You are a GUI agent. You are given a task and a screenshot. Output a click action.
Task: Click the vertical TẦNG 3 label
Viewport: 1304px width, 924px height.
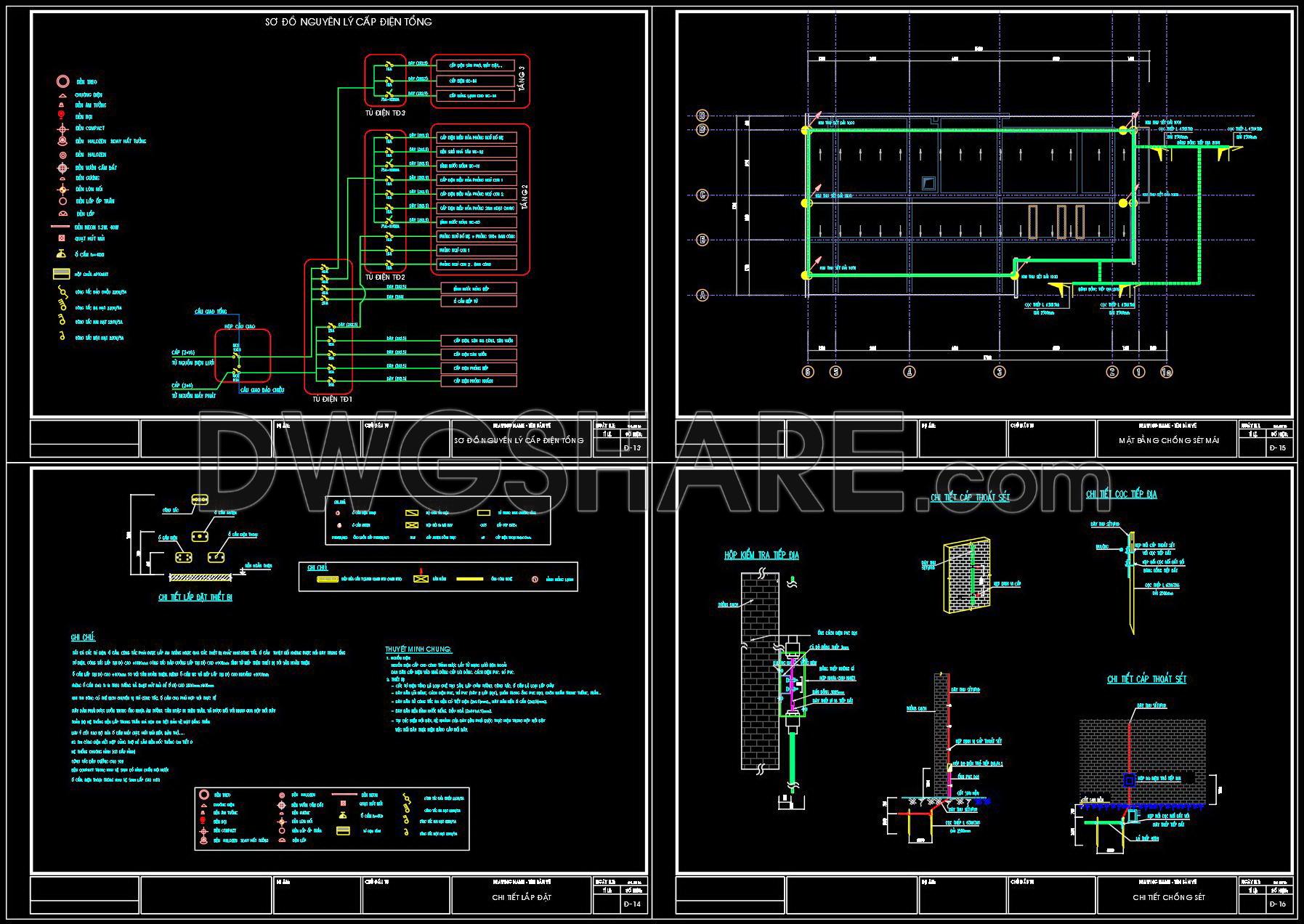coord(522,78)
